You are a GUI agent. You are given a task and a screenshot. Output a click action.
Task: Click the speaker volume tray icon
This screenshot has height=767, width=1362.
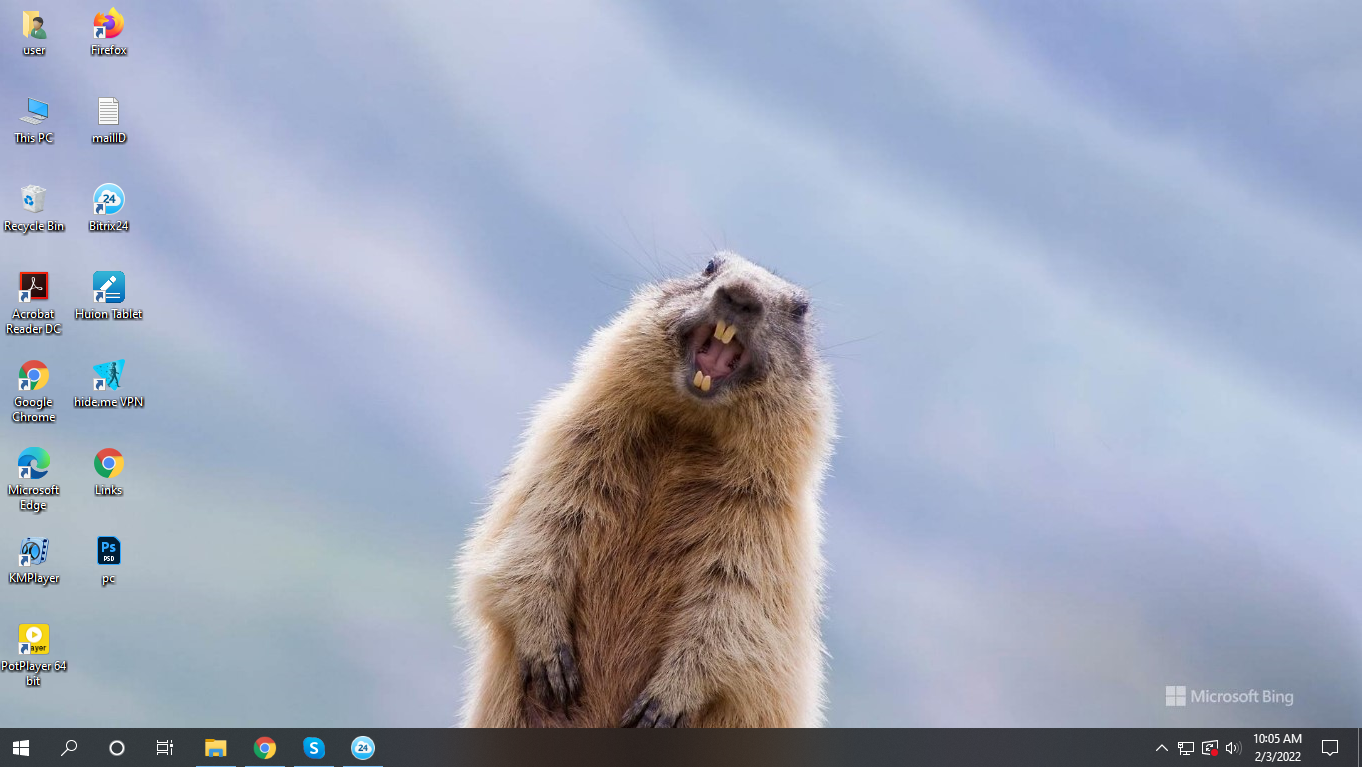(1233, 748)
